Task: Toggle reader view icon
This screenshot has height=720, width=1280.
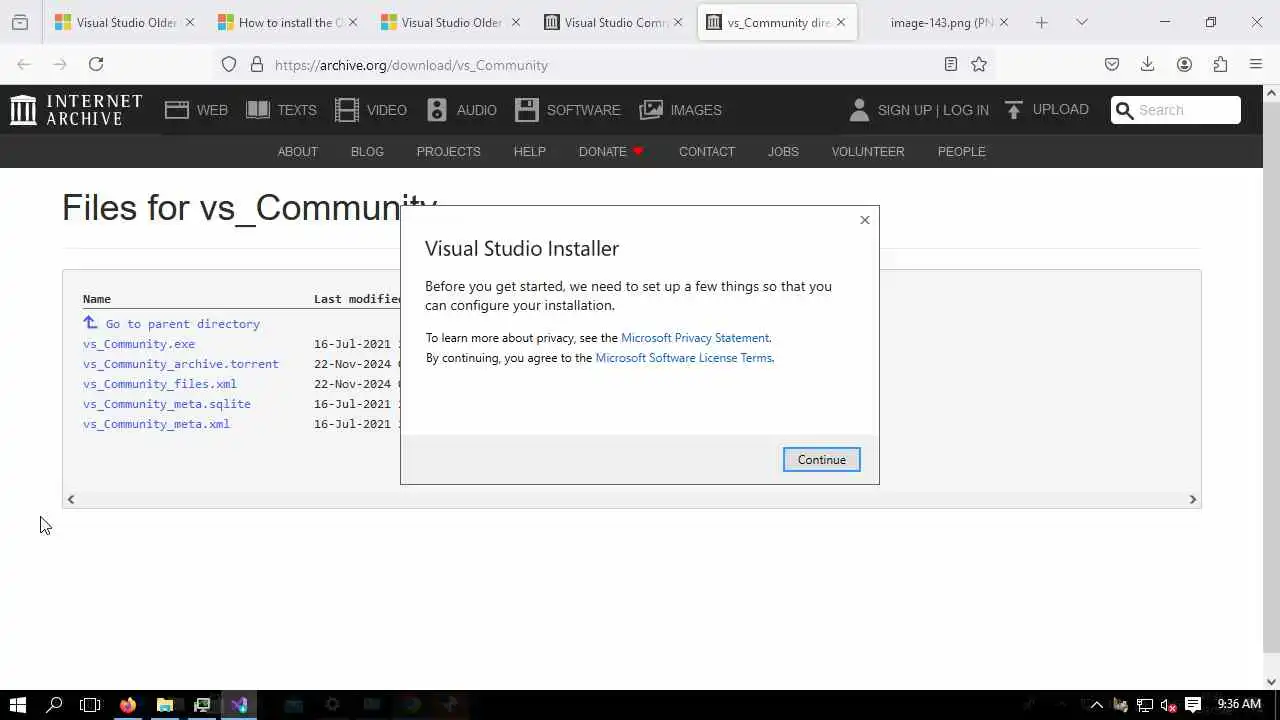Action: [x=951, y=64]
